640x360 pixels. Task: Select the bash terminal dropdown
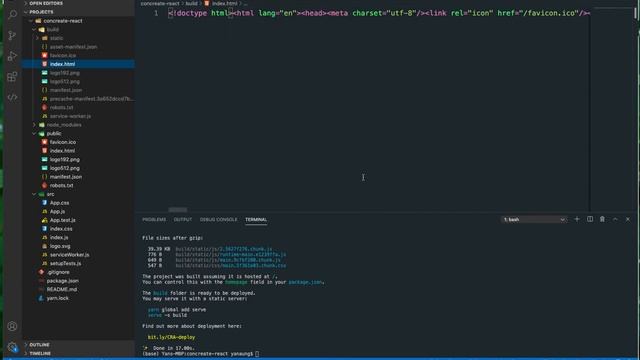534,220
